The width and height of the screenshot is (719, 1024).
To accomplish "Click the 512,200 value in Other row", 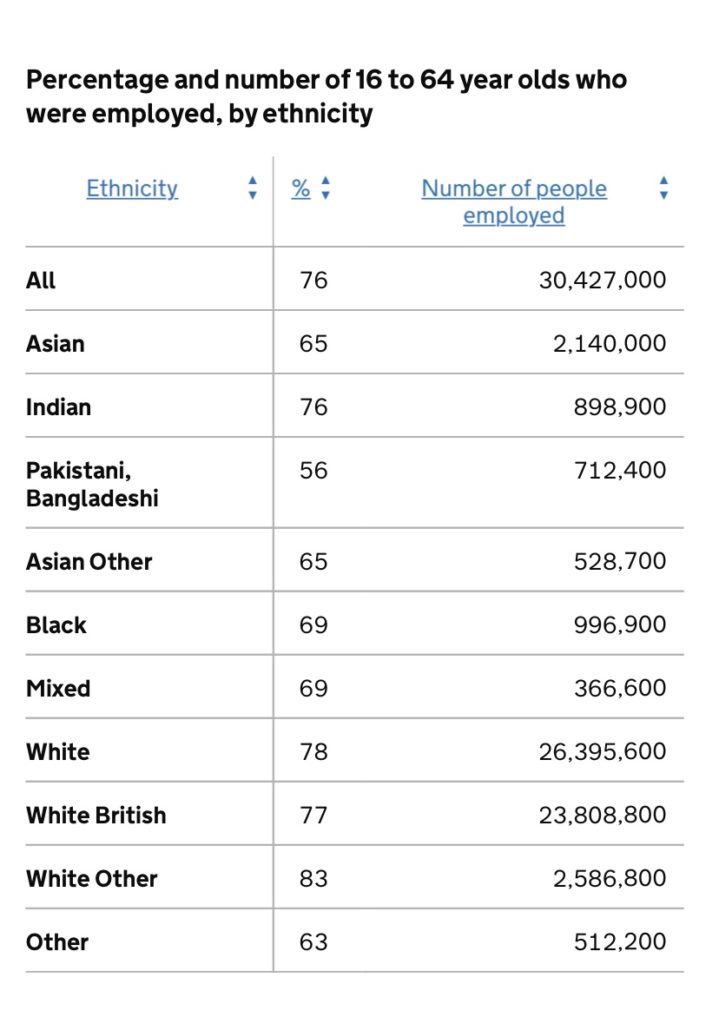I will [x=620, y=942].
